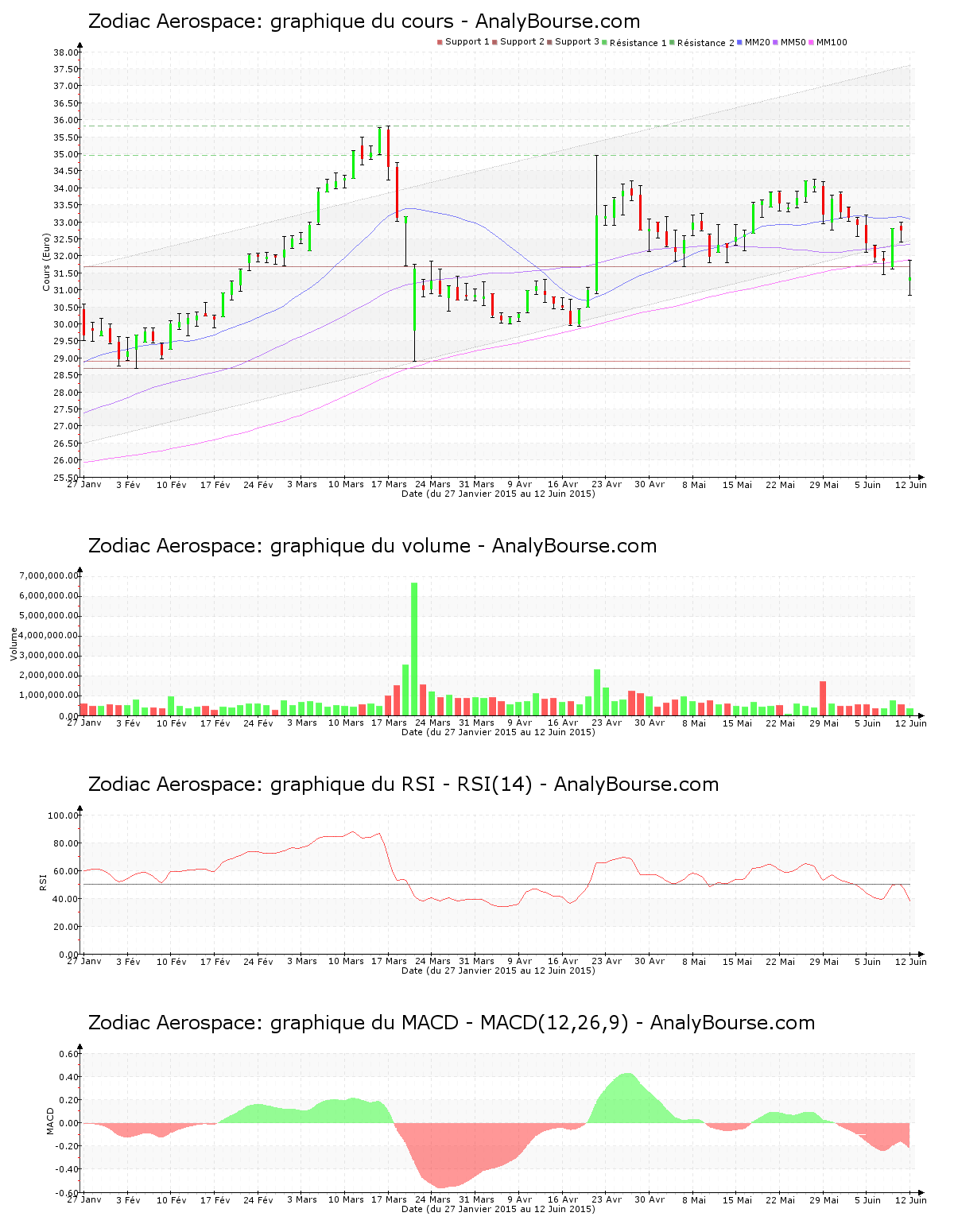Click the 'Volume' vertical axis label
Screen dimensions: 954x1232
pos(14,644)
